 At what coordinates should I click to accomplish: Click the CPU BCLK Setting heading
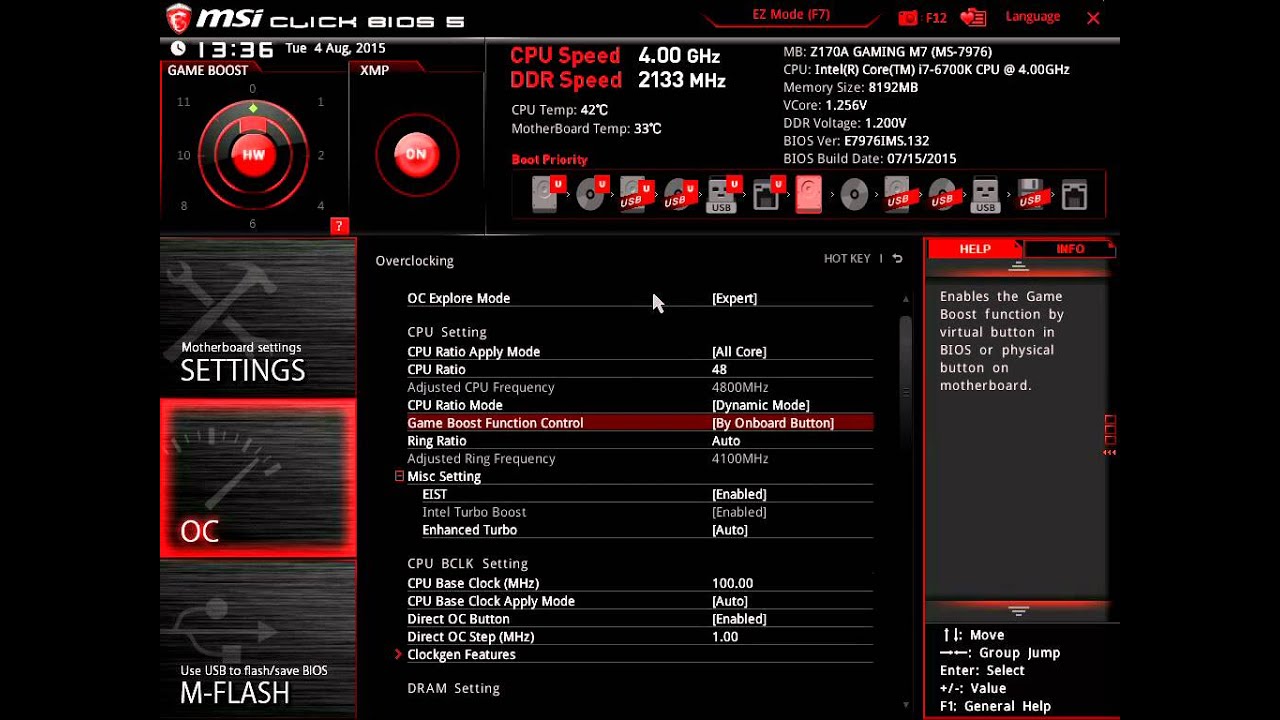467,563
